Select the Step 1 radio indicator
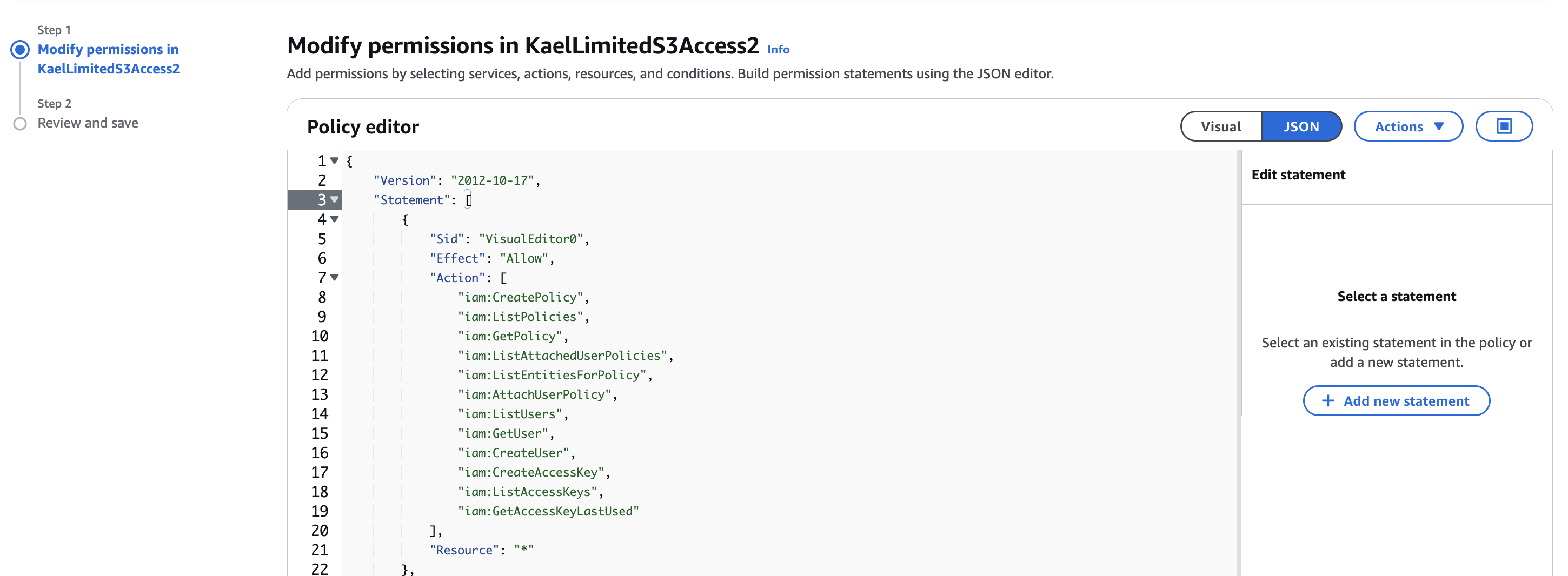 20,50
